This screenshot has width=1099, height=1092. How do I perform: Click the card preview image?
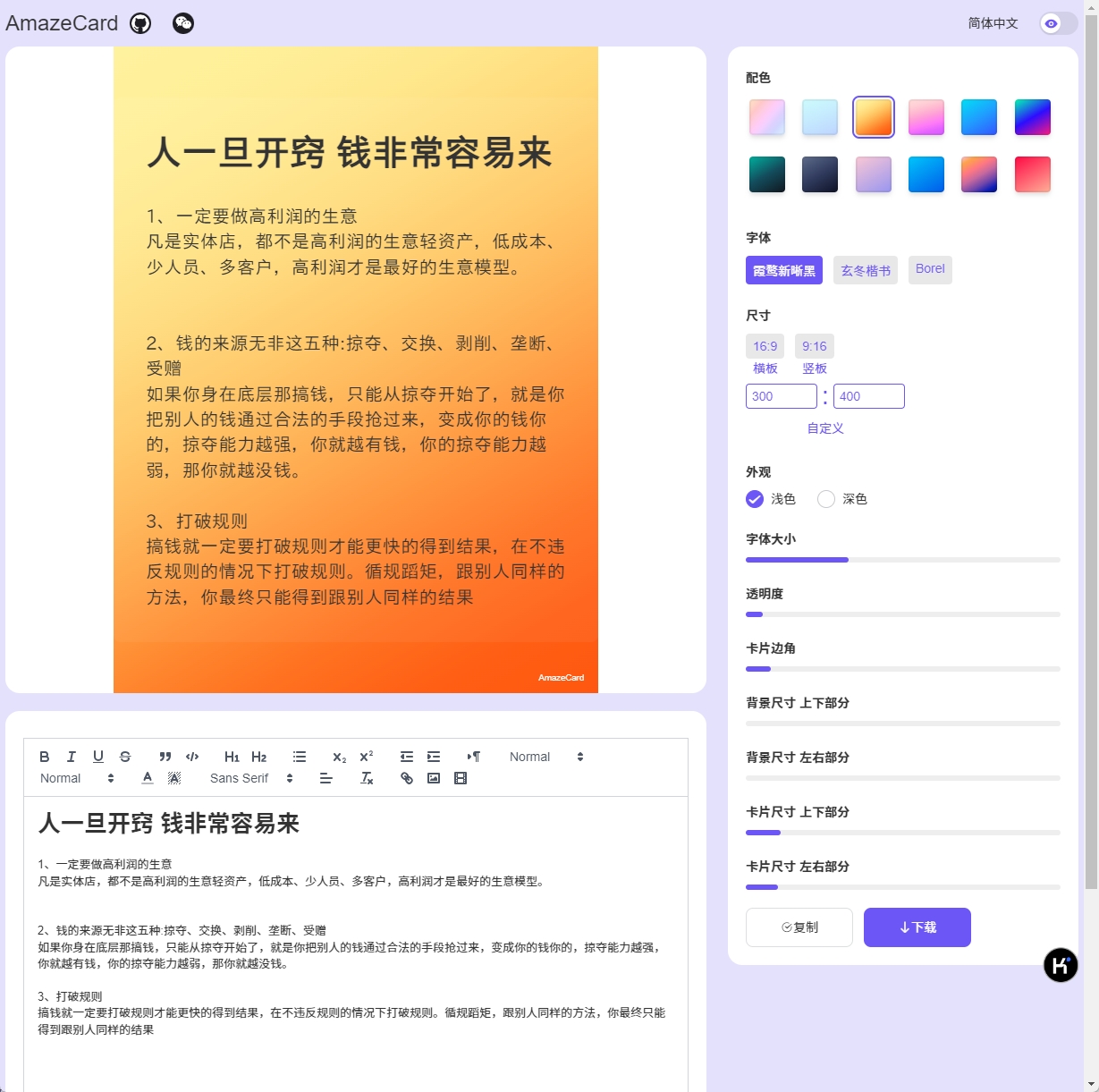356,369
